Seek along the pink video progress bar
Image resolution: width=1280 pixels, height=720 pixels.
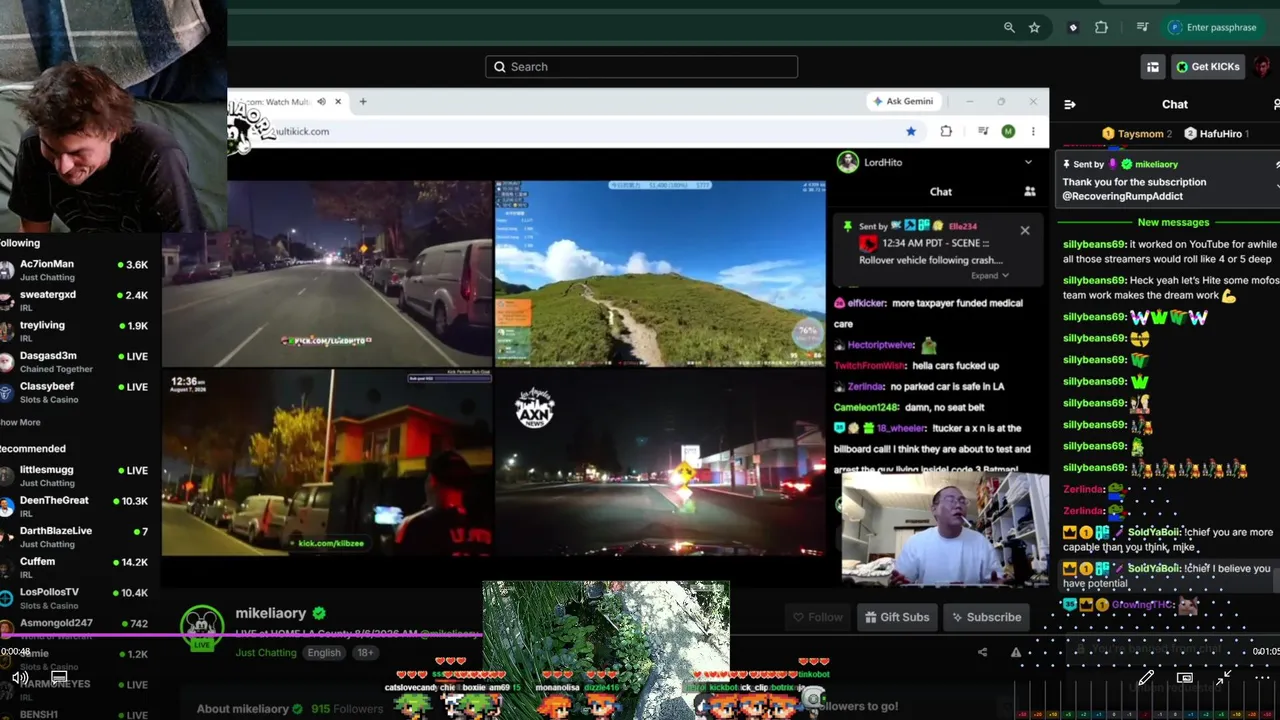click(240, 634)
